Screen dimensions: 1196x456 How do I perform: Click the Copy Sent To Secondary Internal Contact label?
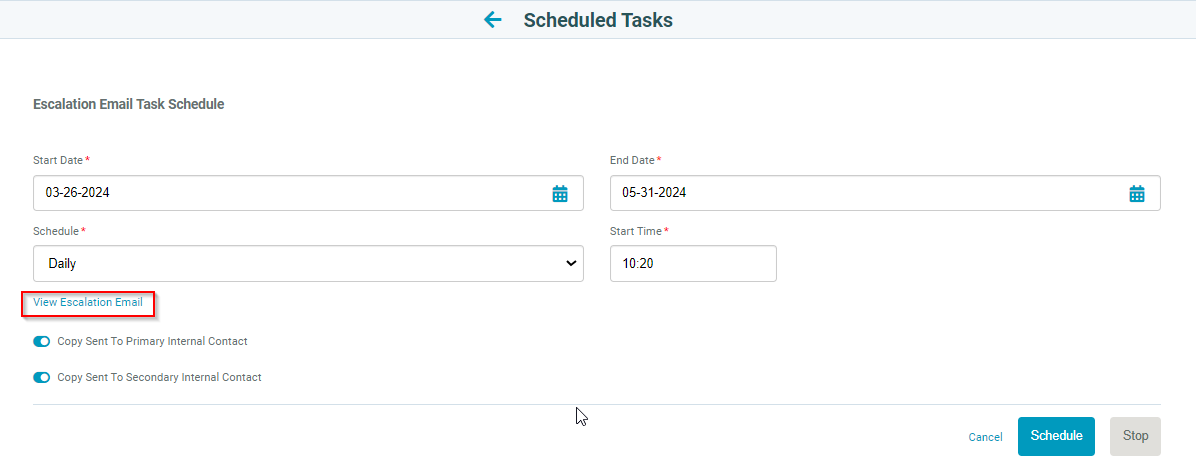coord(159,377)
